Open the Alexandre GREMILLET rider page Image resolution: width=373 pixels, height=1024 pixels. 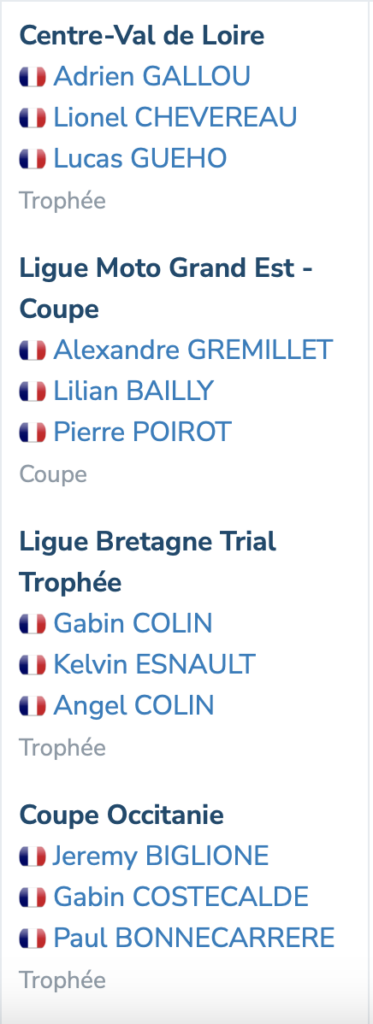point(193,350)
